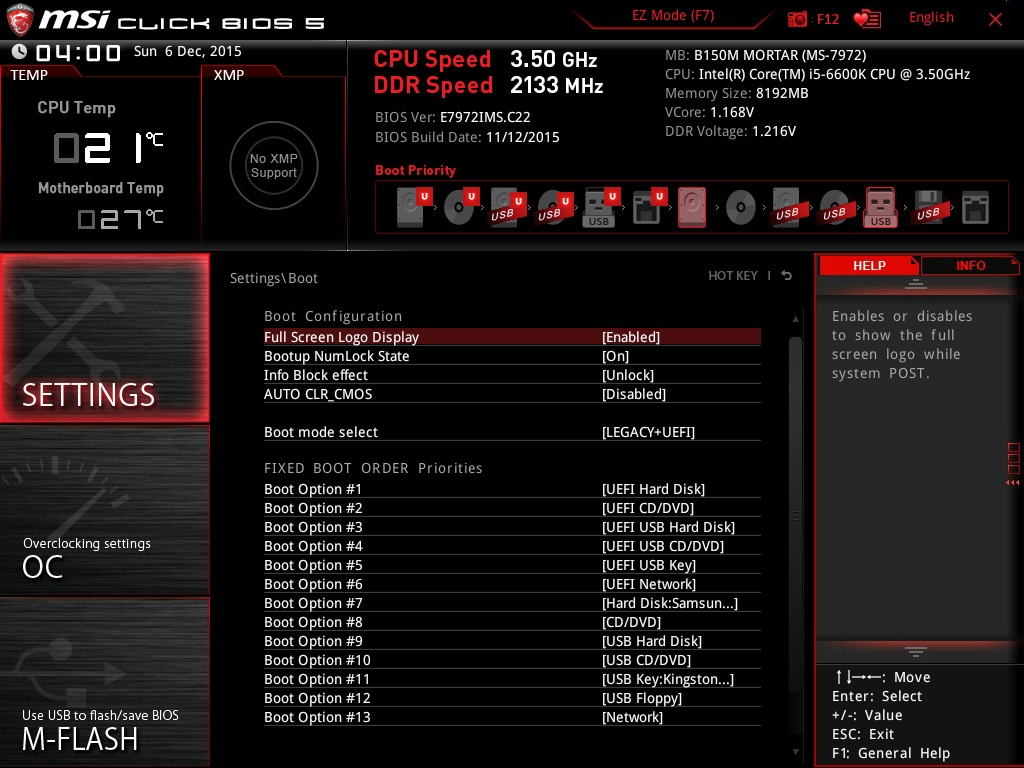Click the F12 screenshot camera icon

pyautogui.click(x=797, y=19)
